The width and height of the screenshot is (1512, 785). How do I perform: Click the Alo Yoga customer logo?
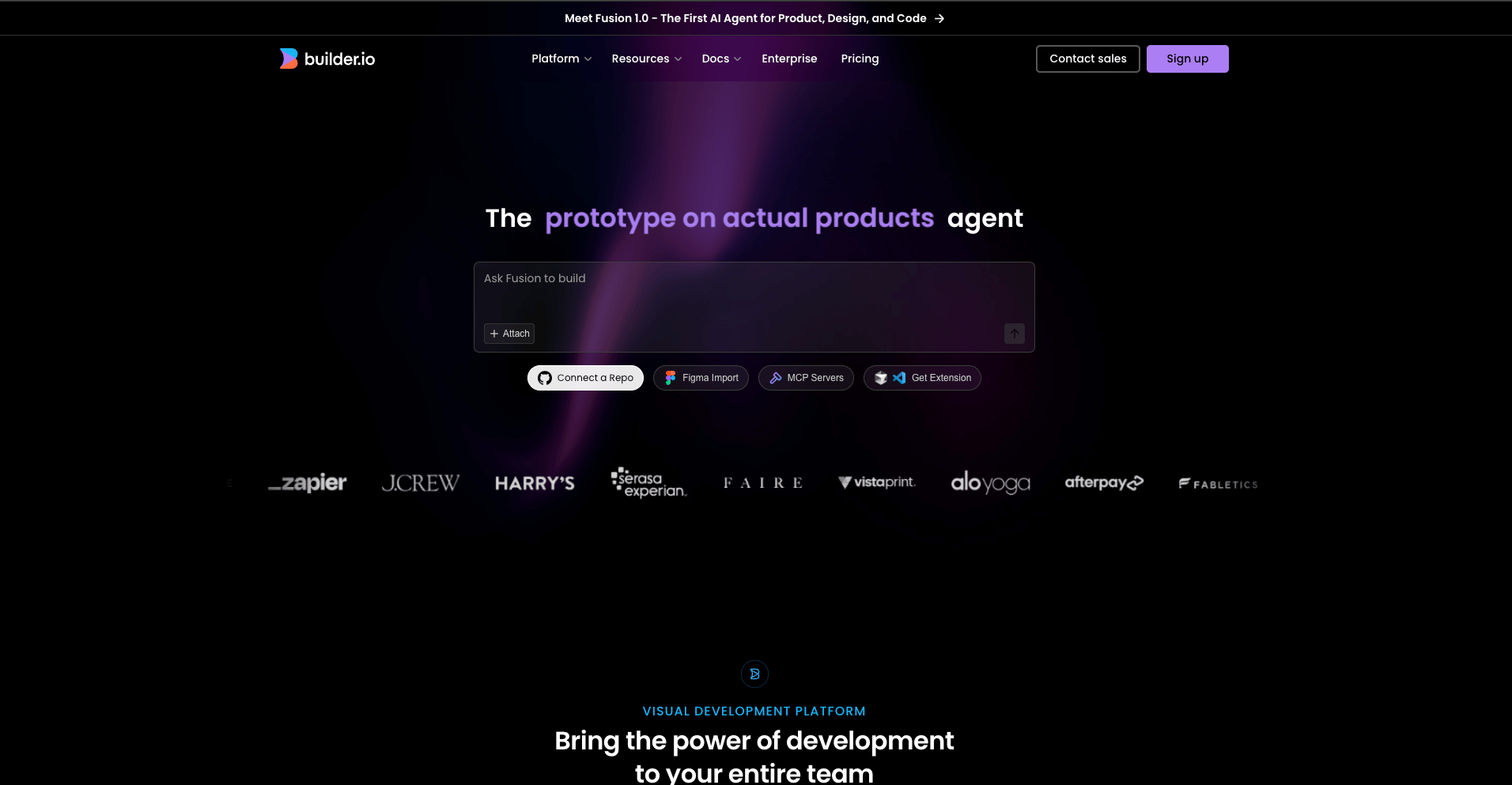990,482
